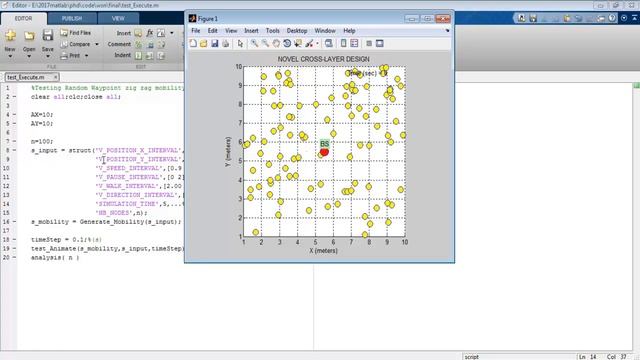Click the Uncomment icon in Comment row
The width and height of the screenshot is (640, 360).
tap(150, 44)
